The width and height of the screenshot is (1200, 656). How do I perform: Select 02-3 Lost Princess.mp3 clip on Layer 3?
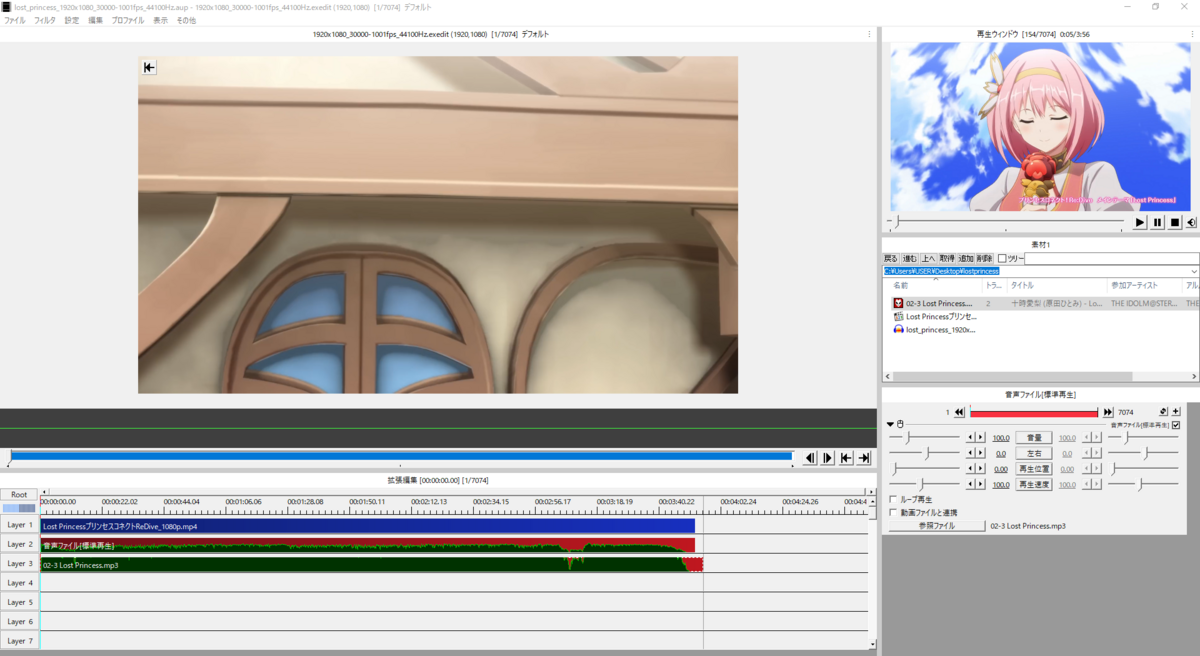tap(371, 564)
